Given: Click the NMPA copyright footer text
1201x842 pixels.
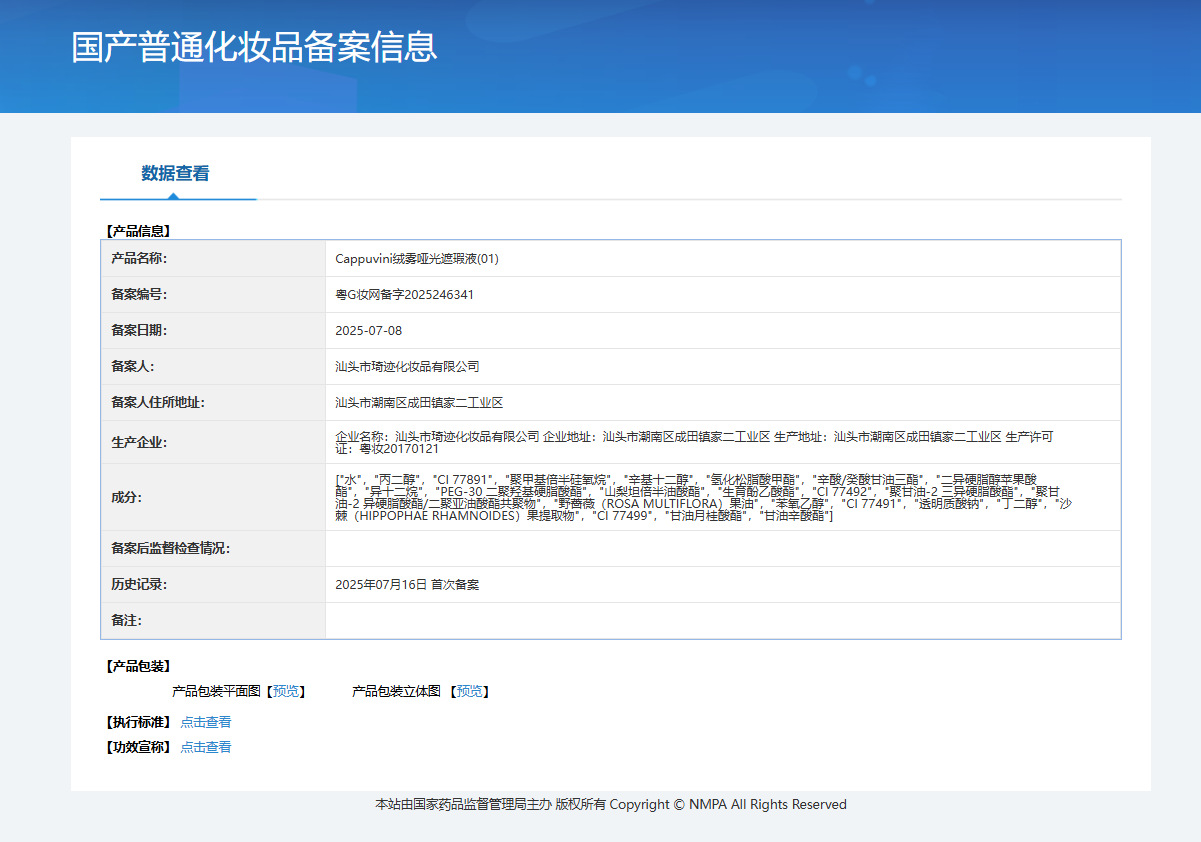Looking at the screenshot, I should coord(611,804).
